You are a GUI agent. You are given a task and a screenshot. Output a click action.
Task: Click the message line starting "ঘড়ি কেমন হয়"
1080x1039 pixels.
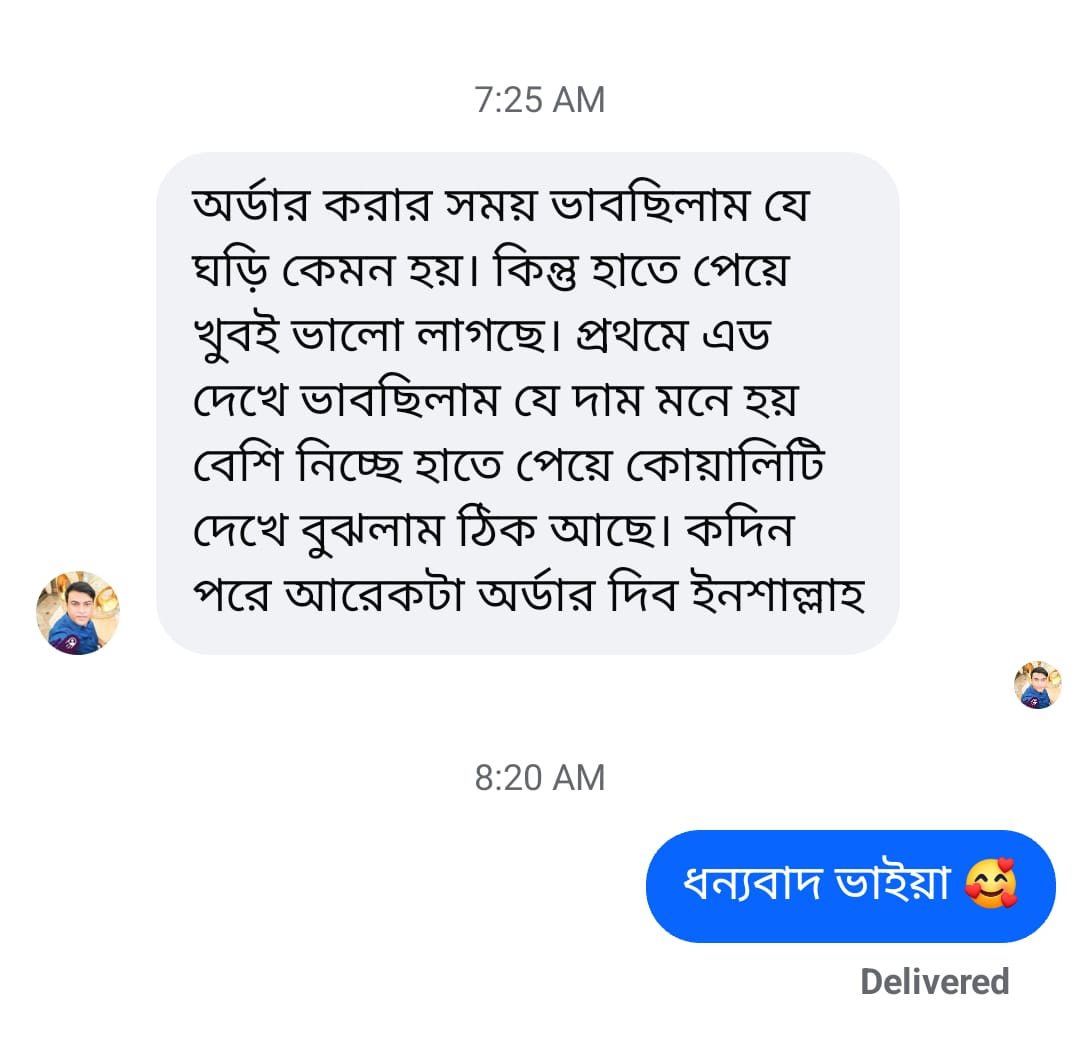pyautogui.click(x=489, y=272)
